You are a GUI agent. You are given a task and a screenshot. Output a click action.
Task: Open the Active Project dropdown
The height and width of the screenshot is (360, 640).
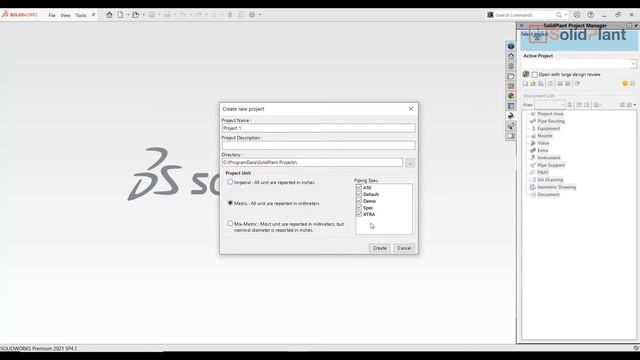[633, 64]
